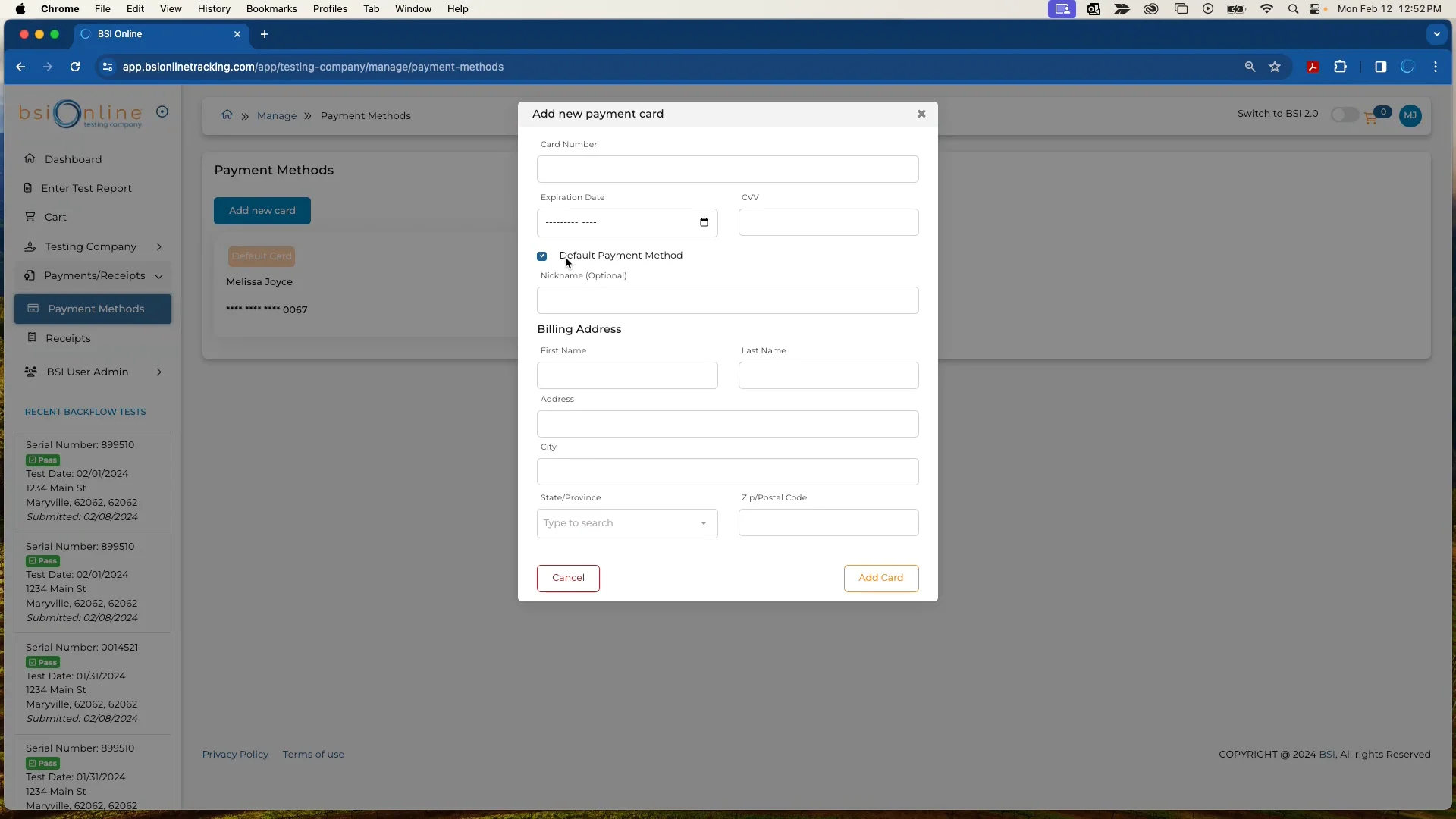Screen dimensions: 1456x819
Task: Select Enter Test Report in the sidebar
Action: coord(86,188)
